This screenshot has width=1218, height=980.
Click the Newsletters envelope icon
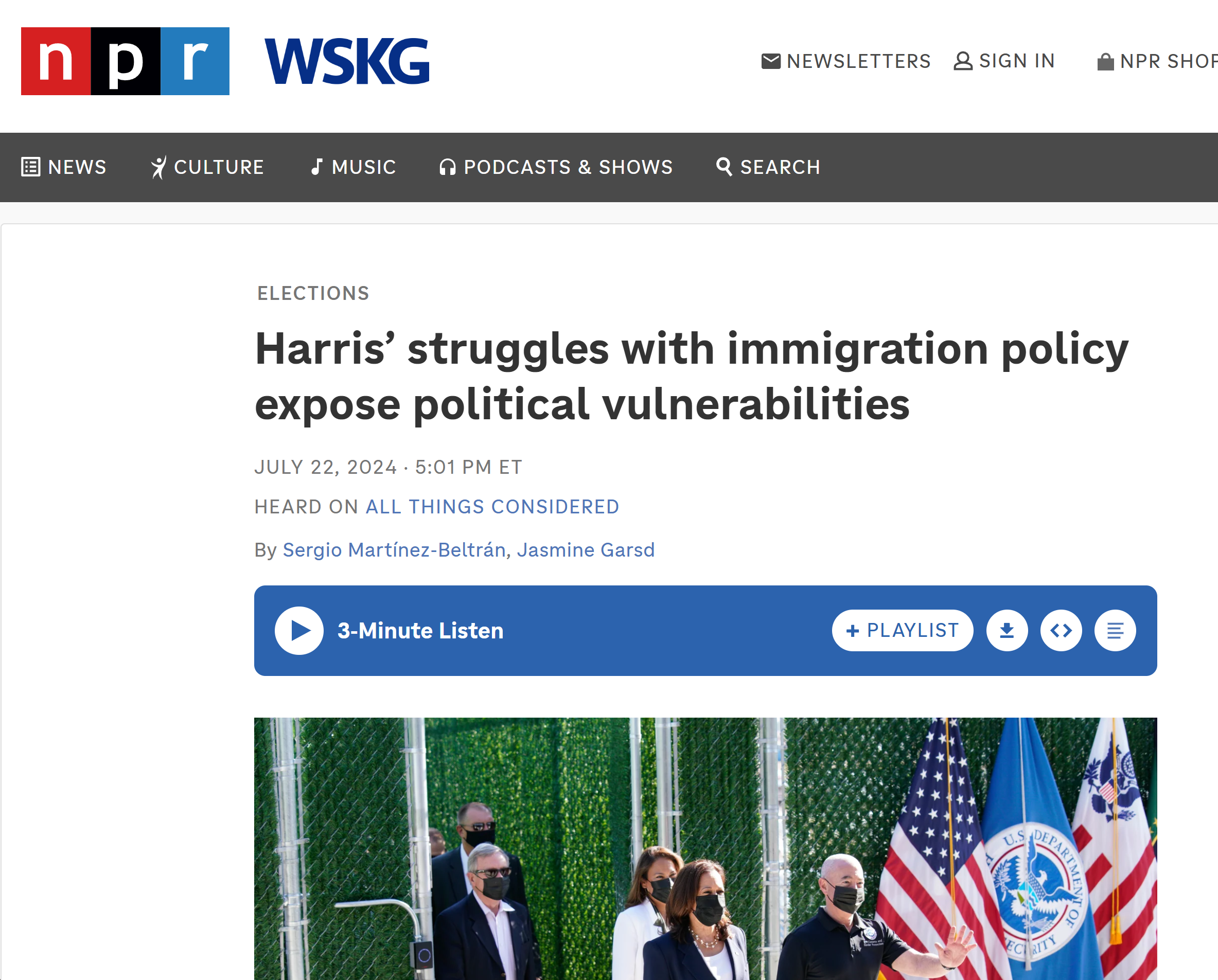click(770, 61)
